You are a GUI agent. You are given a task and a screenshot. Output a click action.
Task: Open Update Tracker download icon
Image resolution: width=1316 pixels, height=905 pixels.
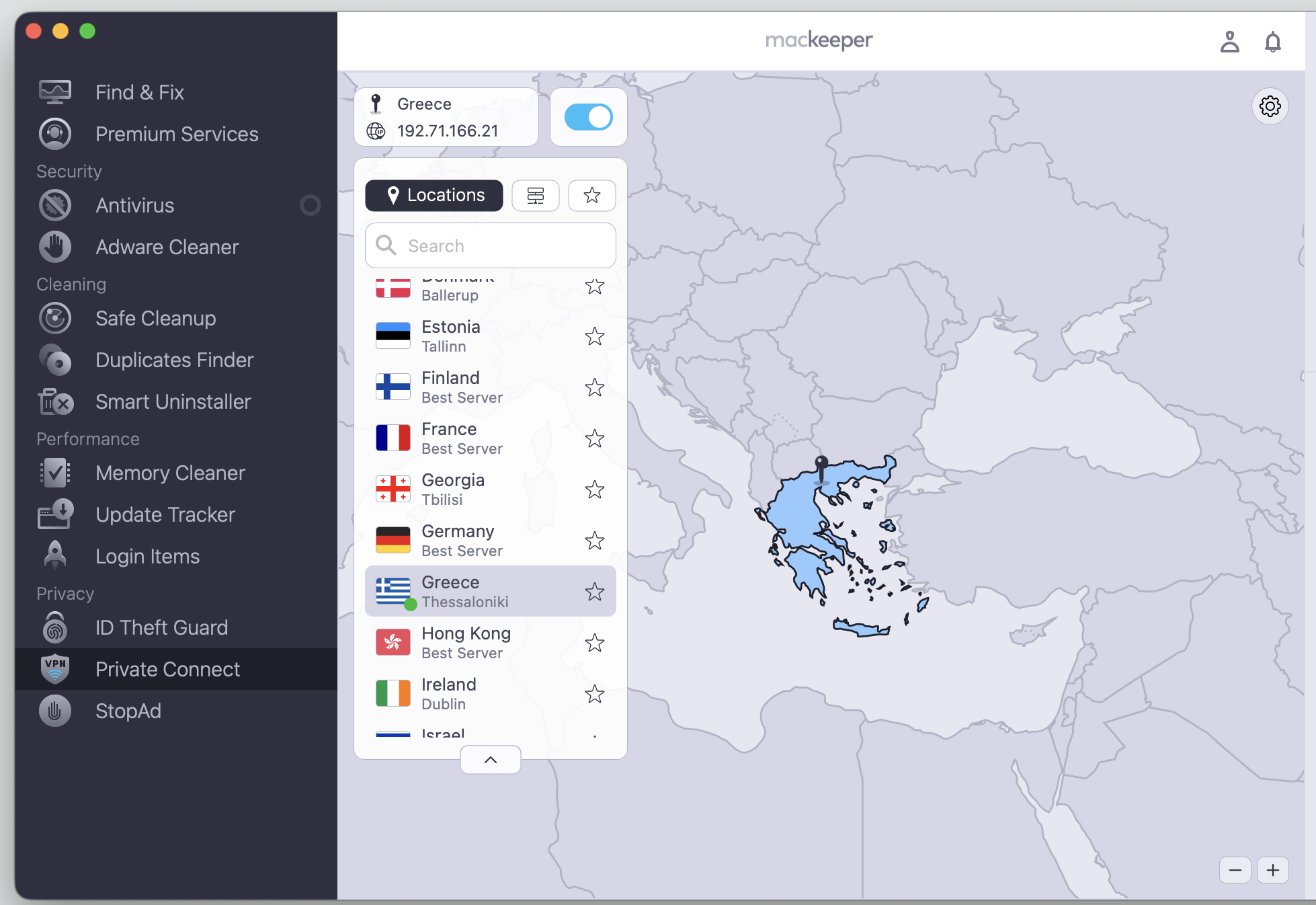55,514
